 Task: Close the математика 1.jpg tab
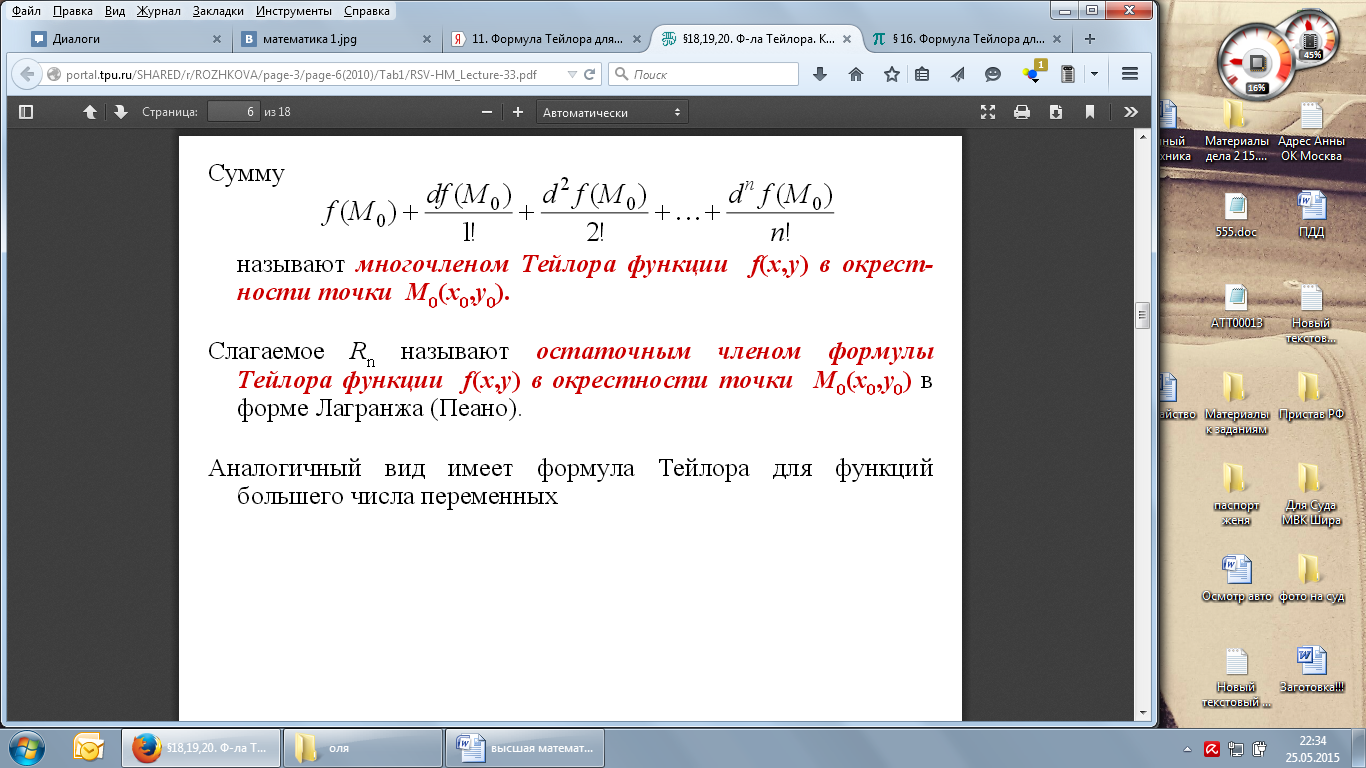click(427, 40)
